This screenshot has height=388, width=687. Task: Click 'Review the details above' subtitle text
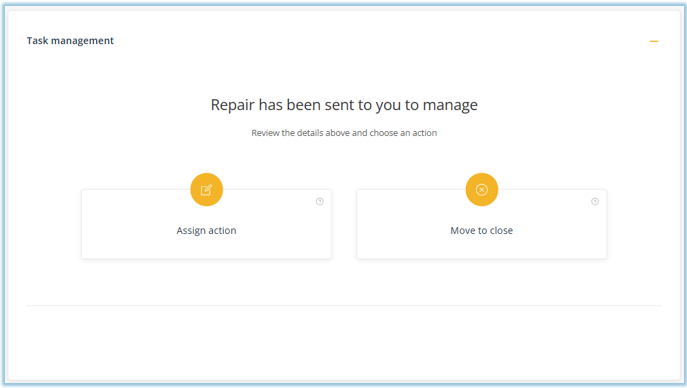point(344,133)
